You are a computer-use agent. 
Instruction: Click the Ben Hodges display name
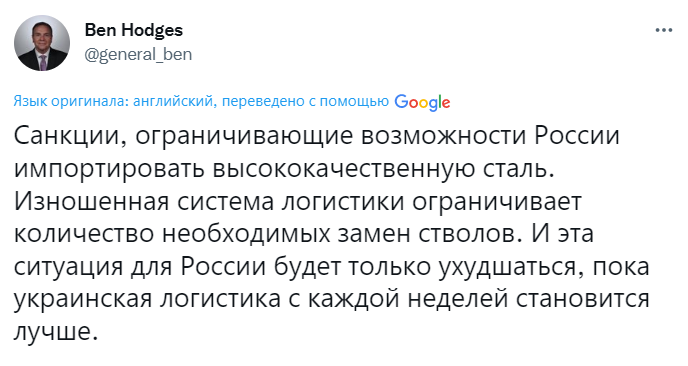(134, 30)
